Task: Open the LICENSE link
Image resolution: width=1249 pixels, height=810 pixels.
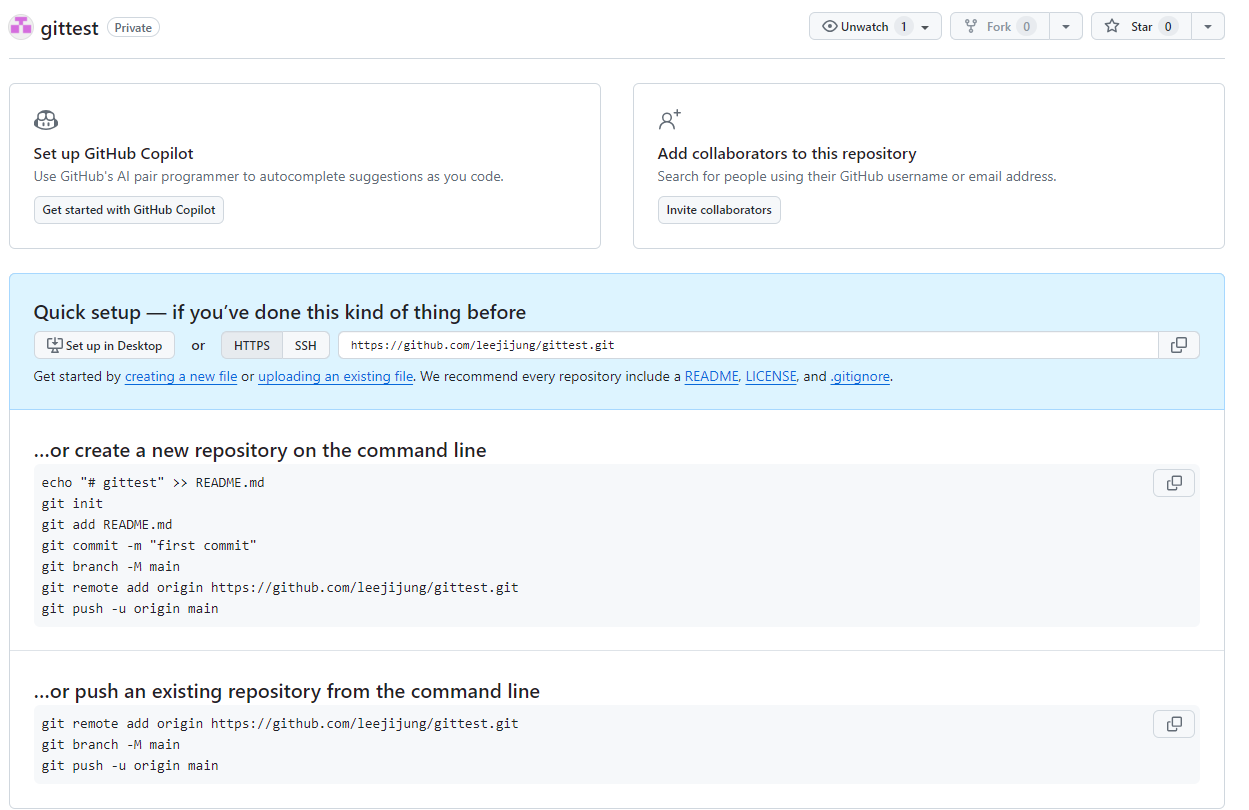Action: tap(771, 377)
